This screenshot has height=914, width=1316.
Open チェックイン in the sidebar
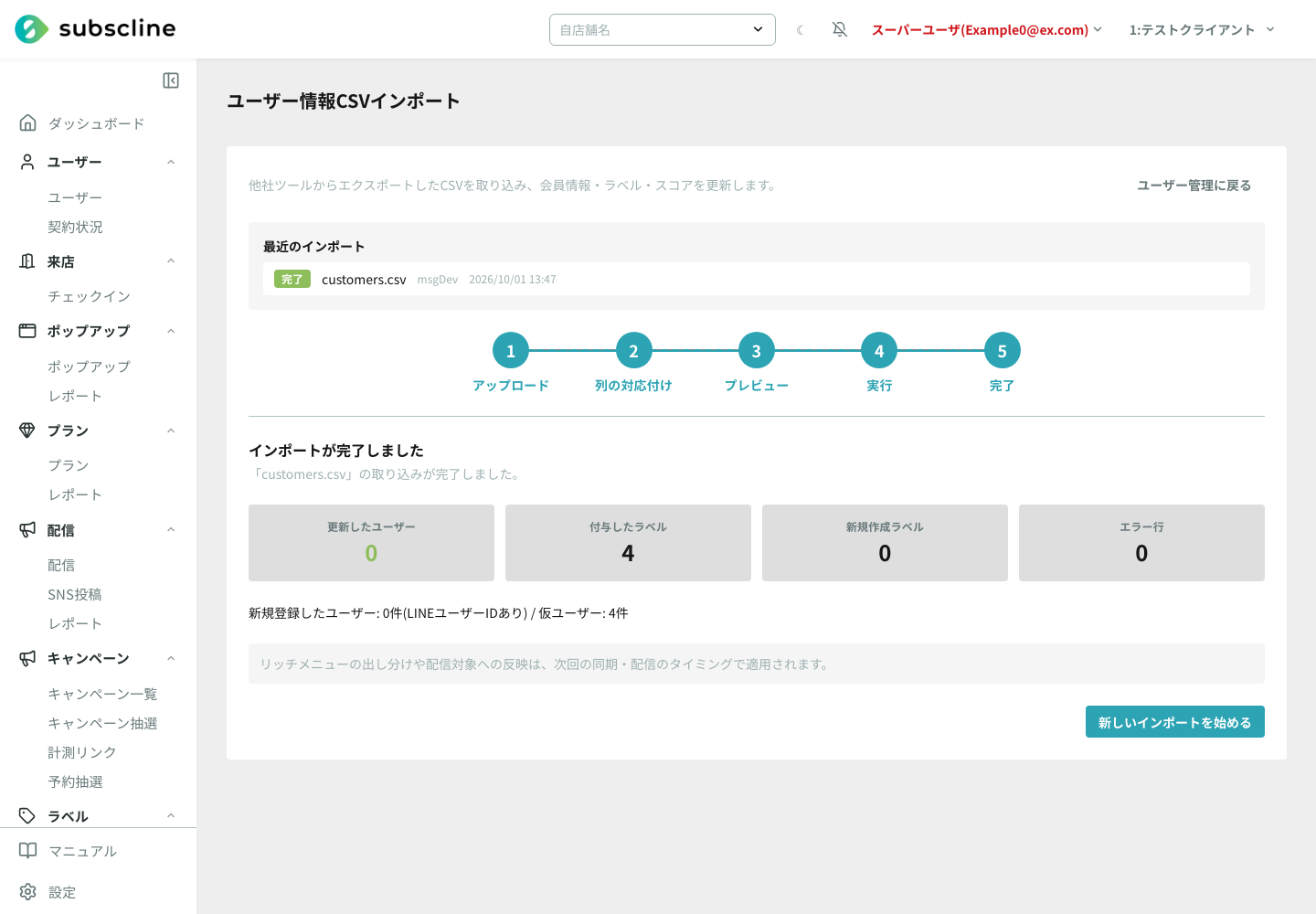(x=89, y=296)
